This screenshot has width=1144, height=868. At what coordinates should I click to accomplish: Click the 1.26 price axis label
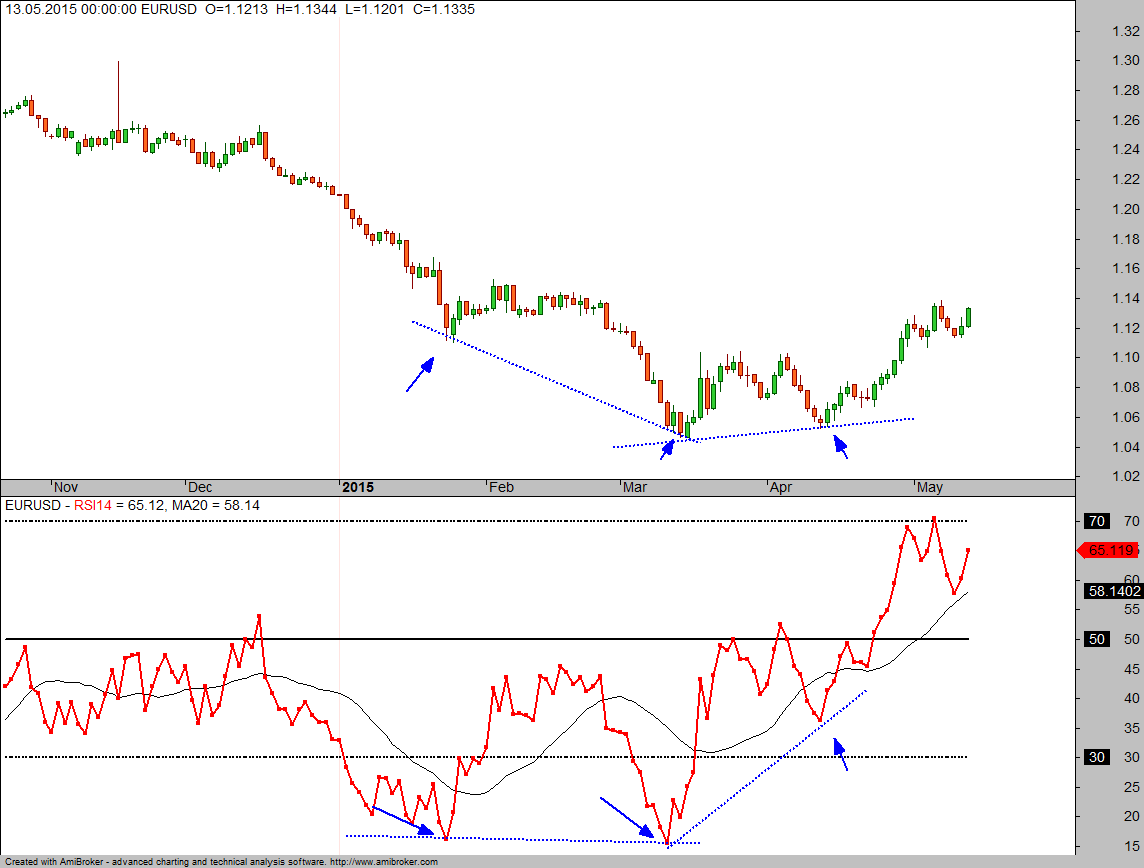(1126, 120)
